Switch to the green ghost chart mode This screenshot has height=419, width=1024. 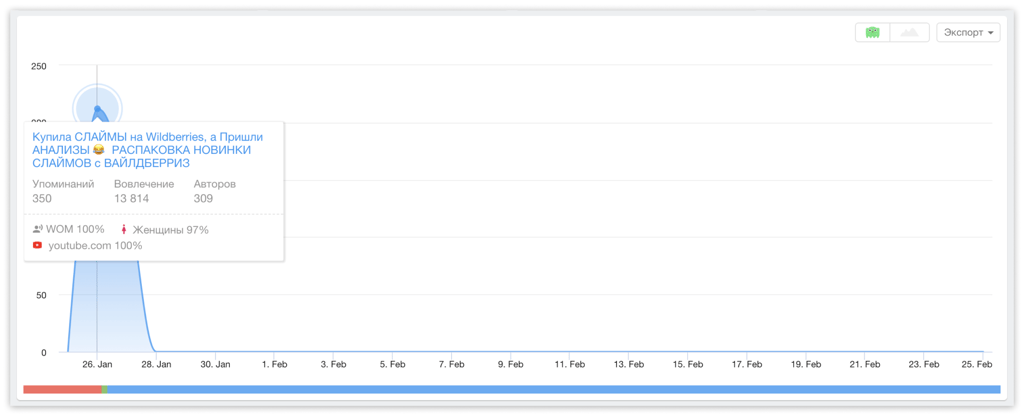(872, 33)
